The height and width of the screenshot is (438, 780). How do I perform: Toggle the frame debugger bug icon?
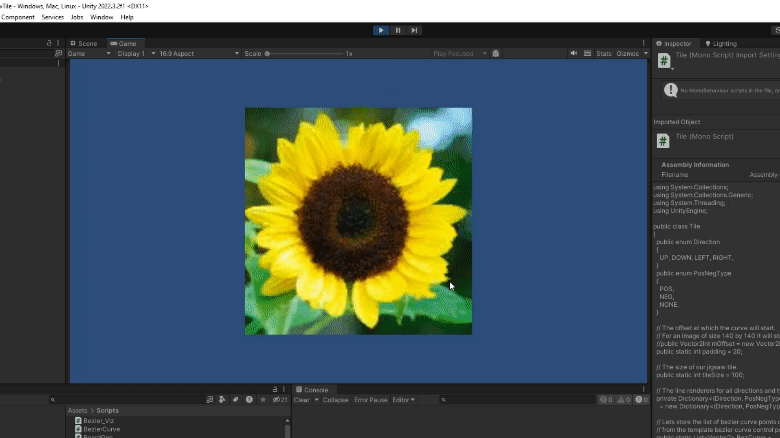[x=495, y=53]
